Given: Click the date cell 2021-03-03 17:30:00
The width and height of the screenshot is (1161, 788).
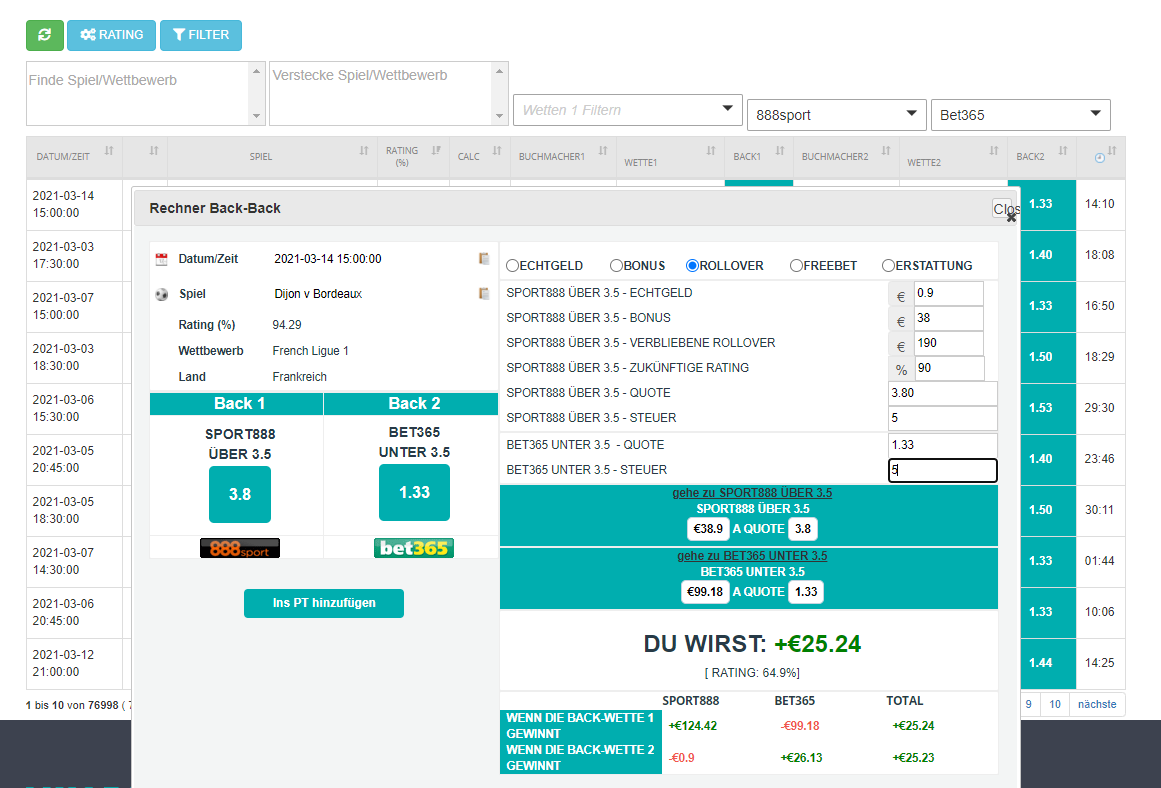Looking at the screenshot, I should tap(74, 255).
